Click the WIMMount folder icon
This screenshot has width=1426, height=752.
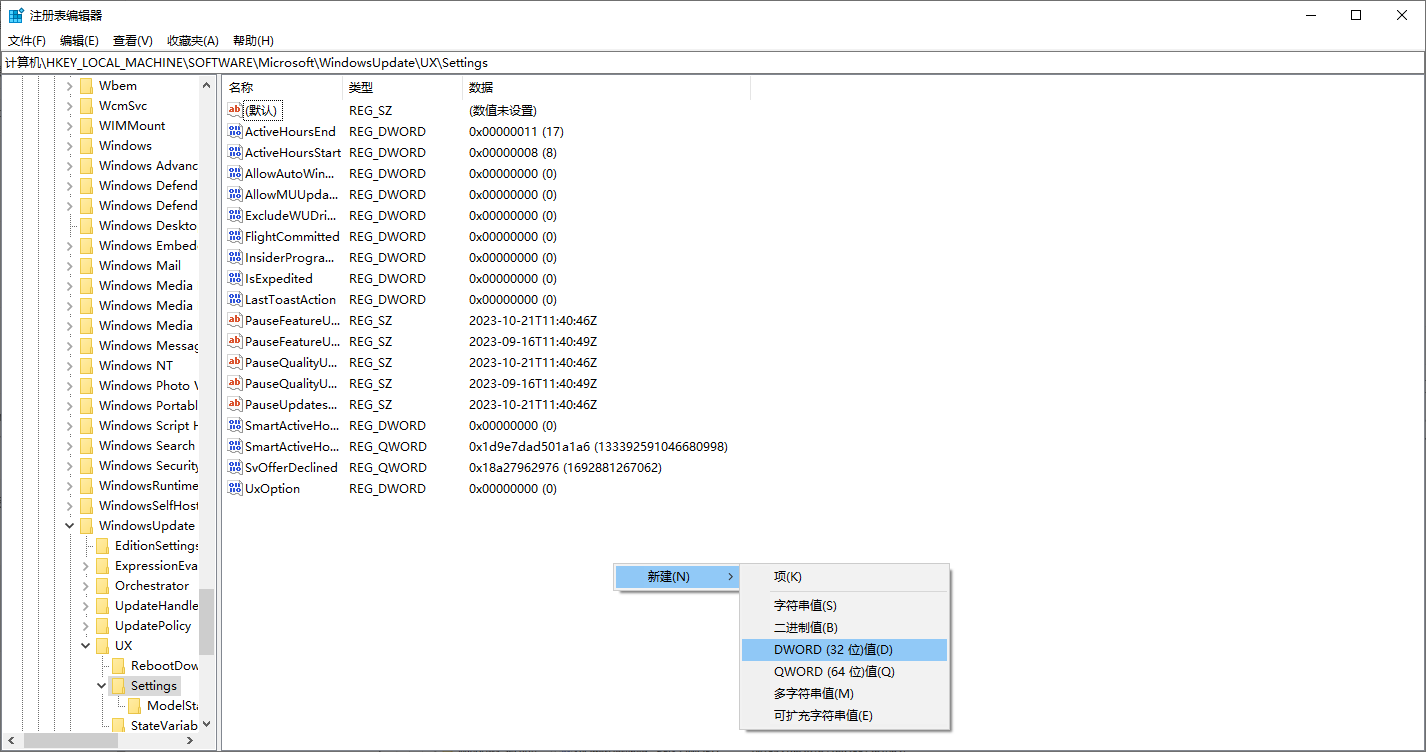tap(86, 125)
